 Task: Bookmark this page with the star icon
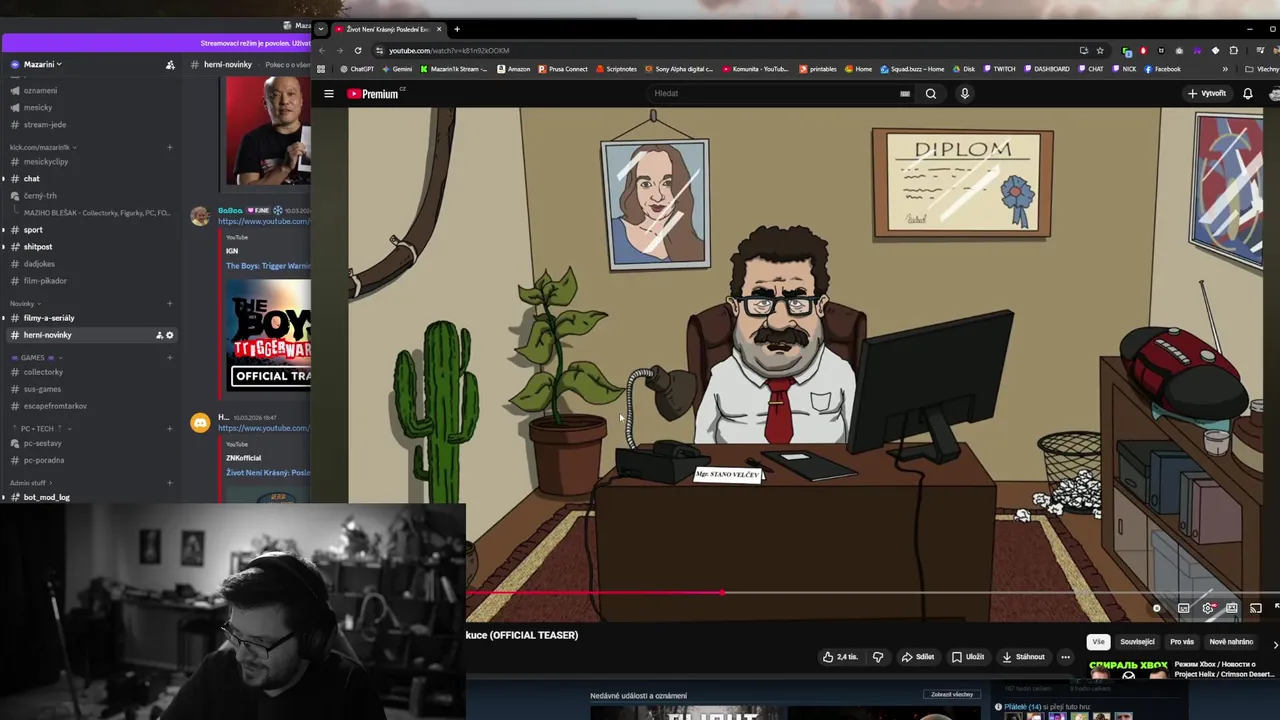click(x=1100, y=50)
